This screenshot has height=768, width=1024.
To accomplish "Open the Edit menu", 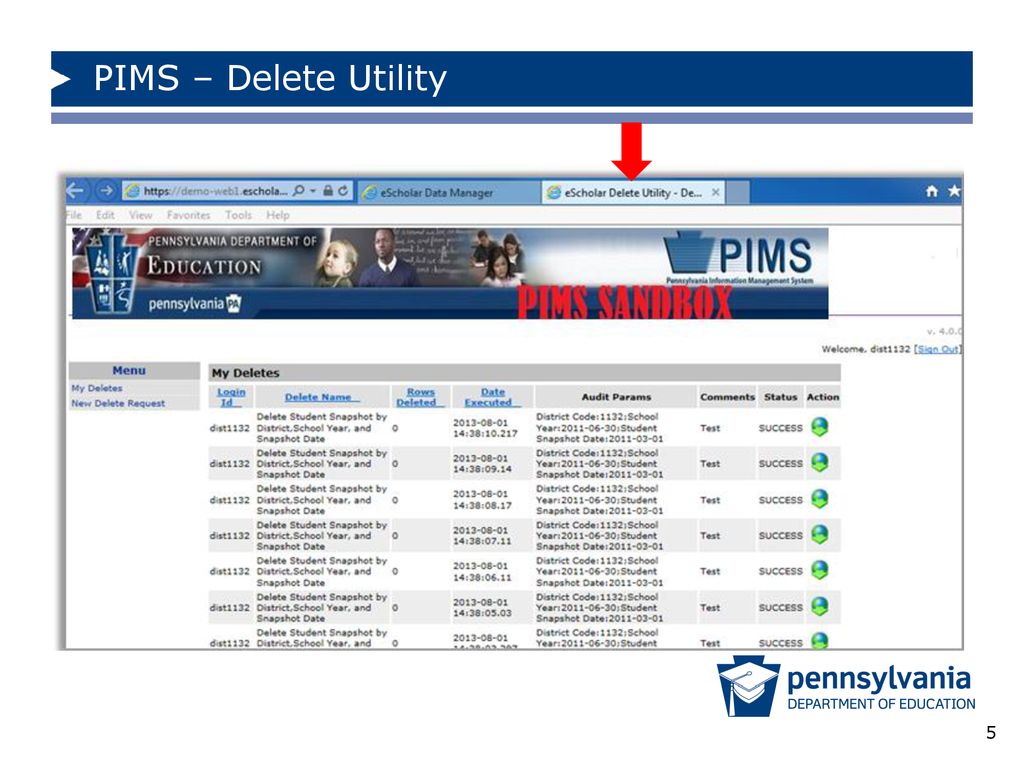I will coord(105,215).
